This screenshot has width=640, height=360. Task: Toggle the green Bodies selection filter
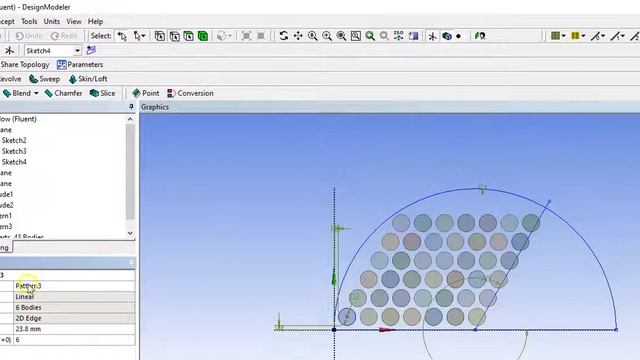203,36
